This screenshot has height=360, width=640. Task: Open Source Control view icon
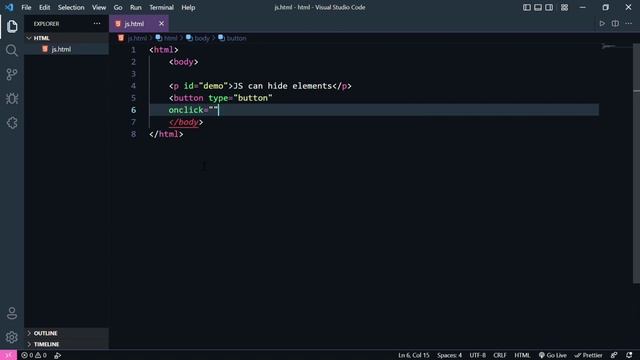tap(12, 74)
